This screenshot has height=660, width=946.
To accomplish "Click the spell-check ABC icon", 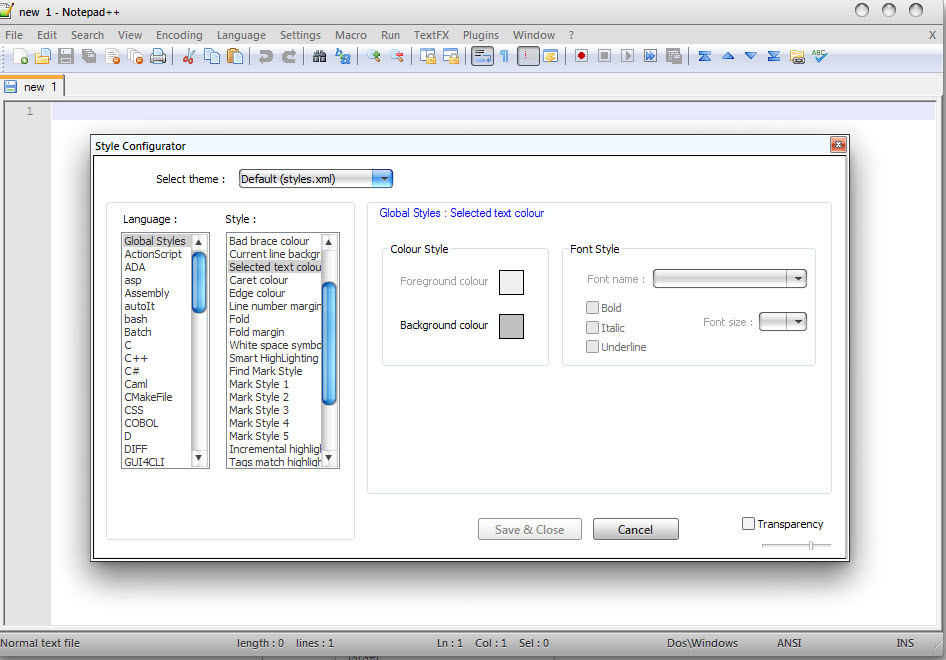I will pyautogui.click(x=819, y=56).
